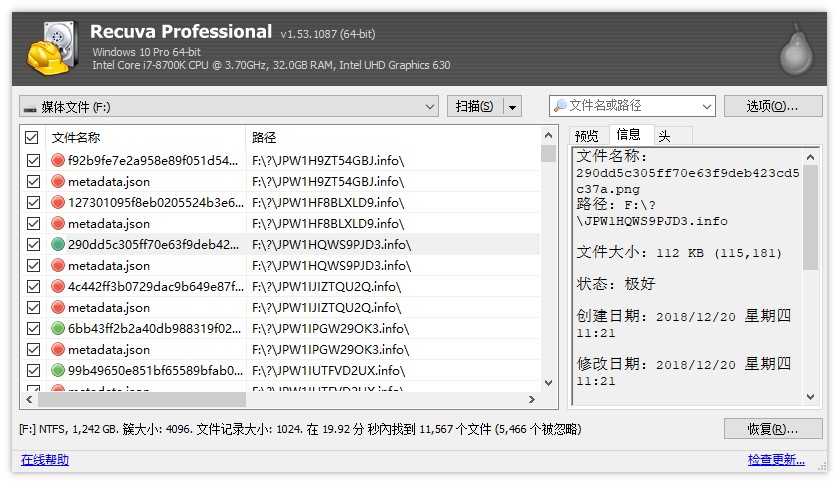This screenshot has width=839, height=484.
Task: Uncheck the f92b9fe7e2a958e89f051d54 file checkbox
Action: point(33,160)
